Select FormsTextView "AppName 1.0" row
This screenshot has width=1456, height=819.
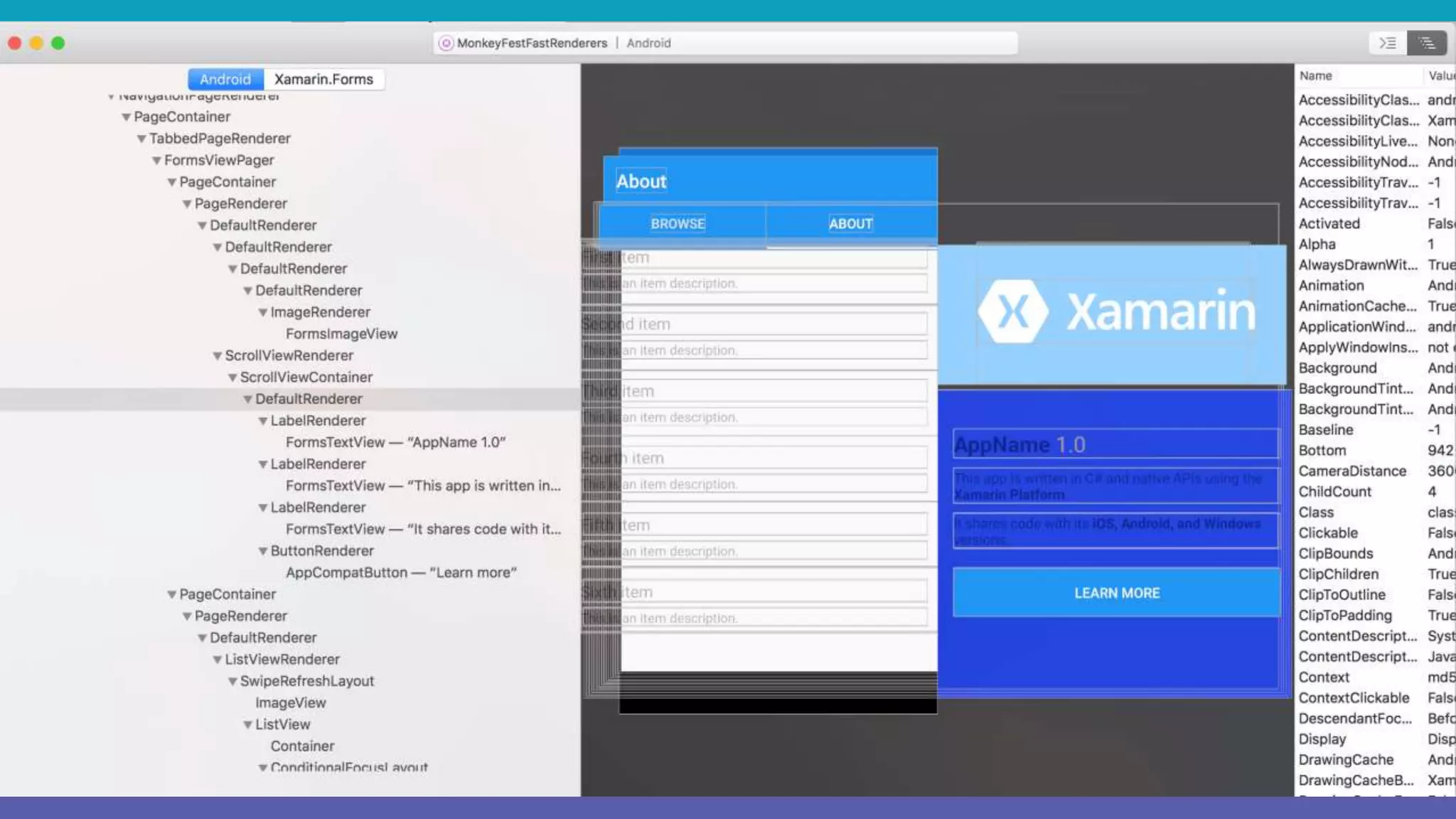395,442
